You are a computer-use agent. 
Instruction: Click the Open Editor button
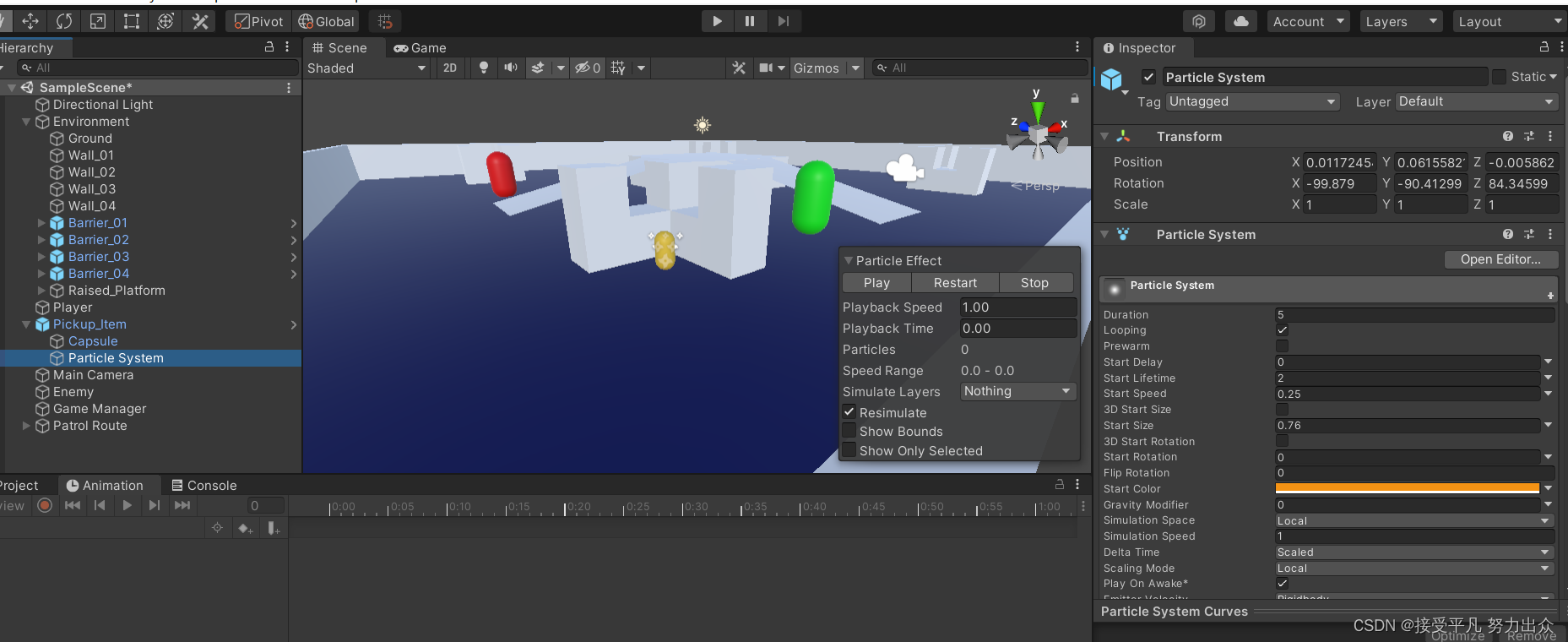click(x=1500, y=258)
